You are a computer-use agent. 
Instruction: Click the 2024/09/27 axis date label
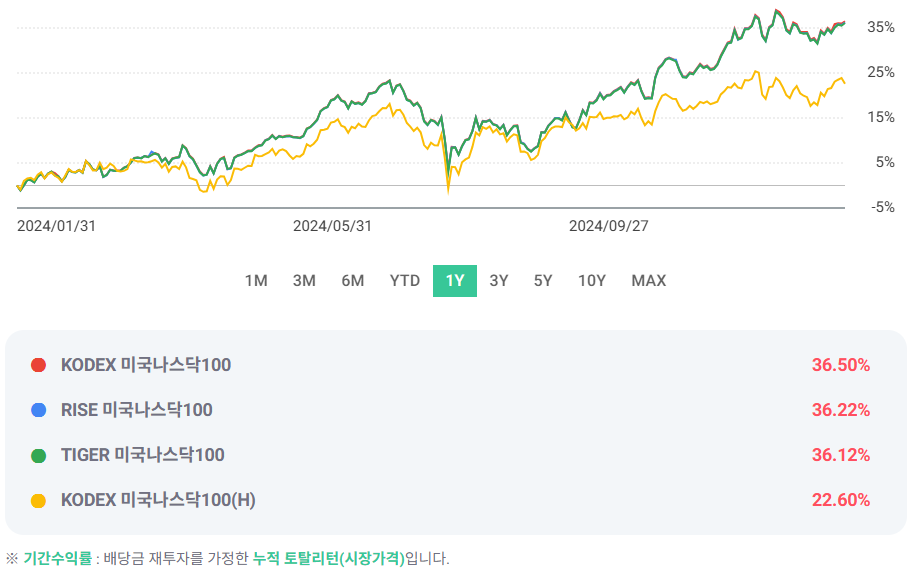click(608, 226)
